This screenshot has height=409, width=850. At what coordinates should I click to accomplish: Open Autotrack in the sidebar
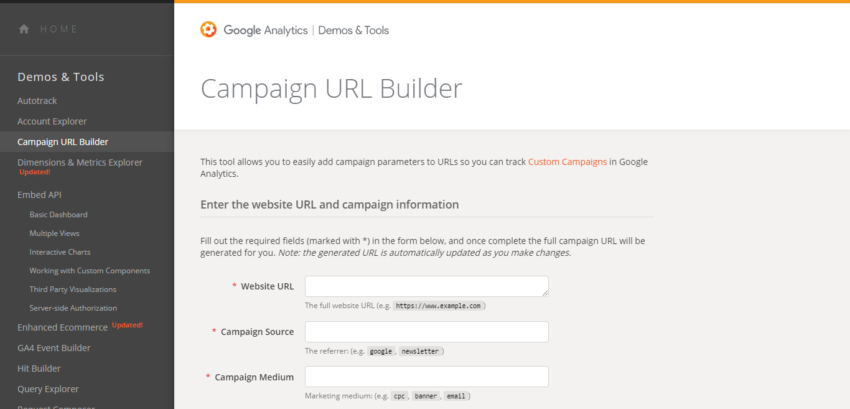pyautogui.click(x=37, y=101)
